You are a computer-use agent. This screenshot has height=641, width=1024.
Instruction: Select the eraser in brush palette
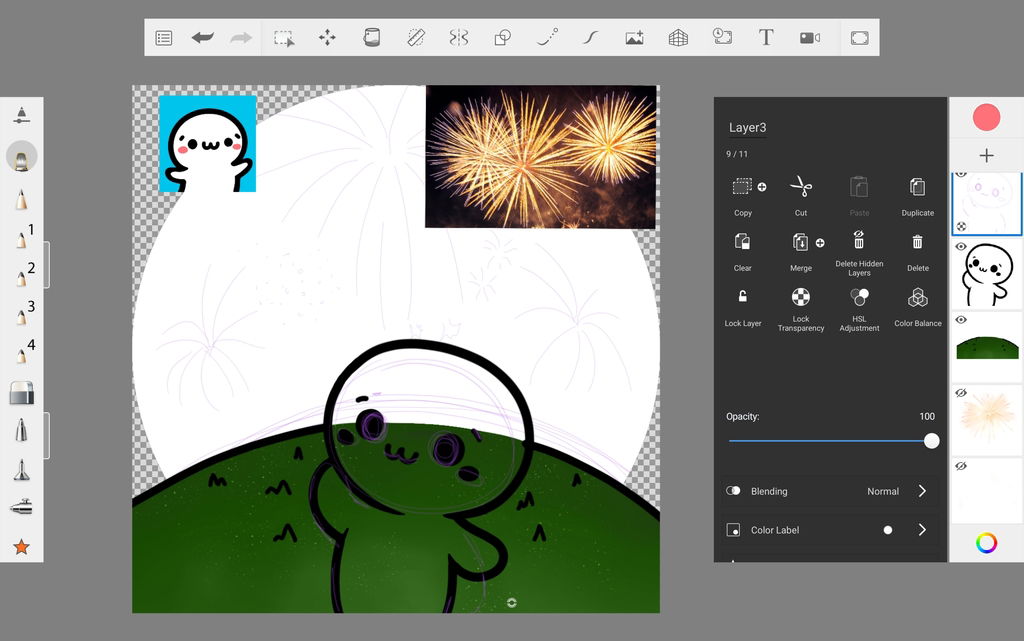coord(21,393)
